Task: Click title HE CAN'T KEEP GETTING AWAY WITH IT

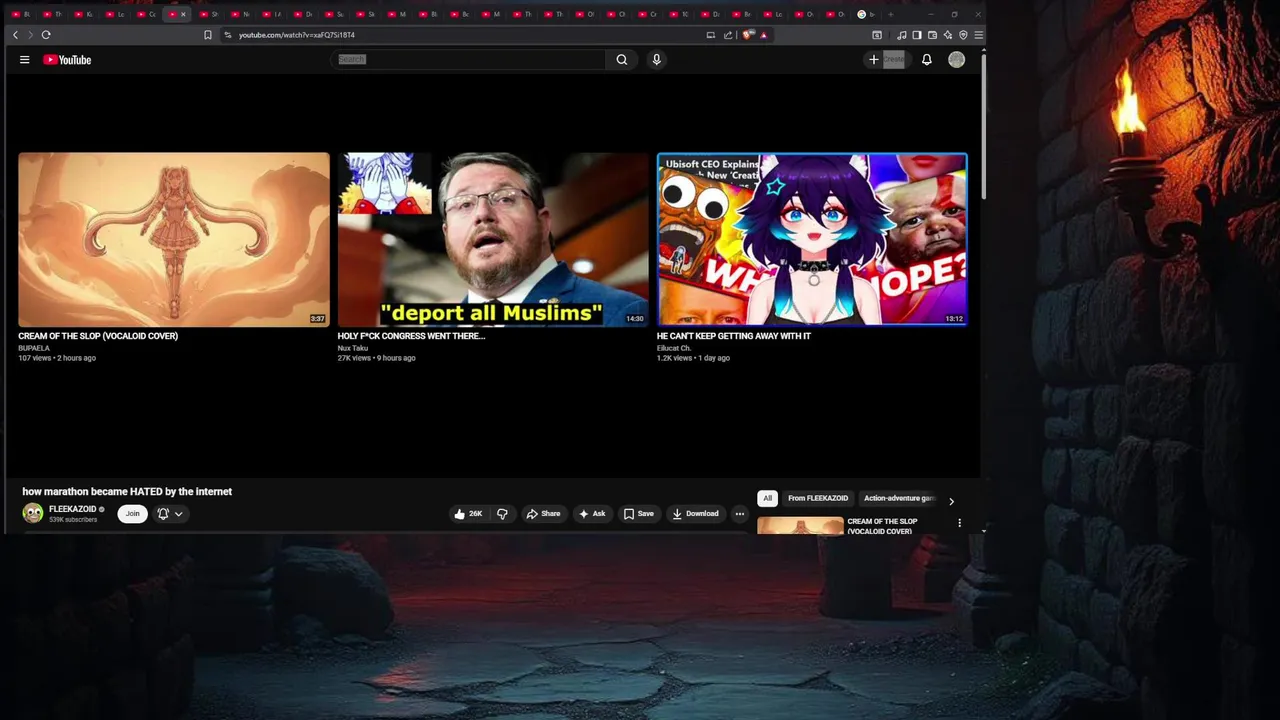Action: coord(734,336)
